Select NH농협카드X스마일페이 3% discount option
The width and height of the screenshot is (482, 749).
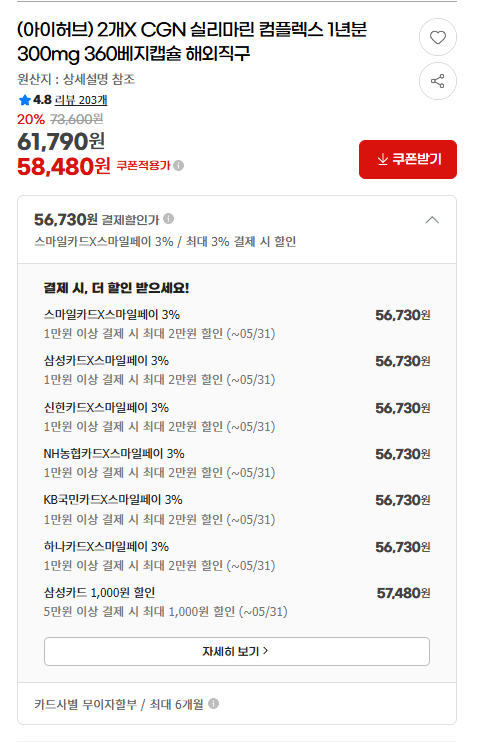click(x=237, y=463)
